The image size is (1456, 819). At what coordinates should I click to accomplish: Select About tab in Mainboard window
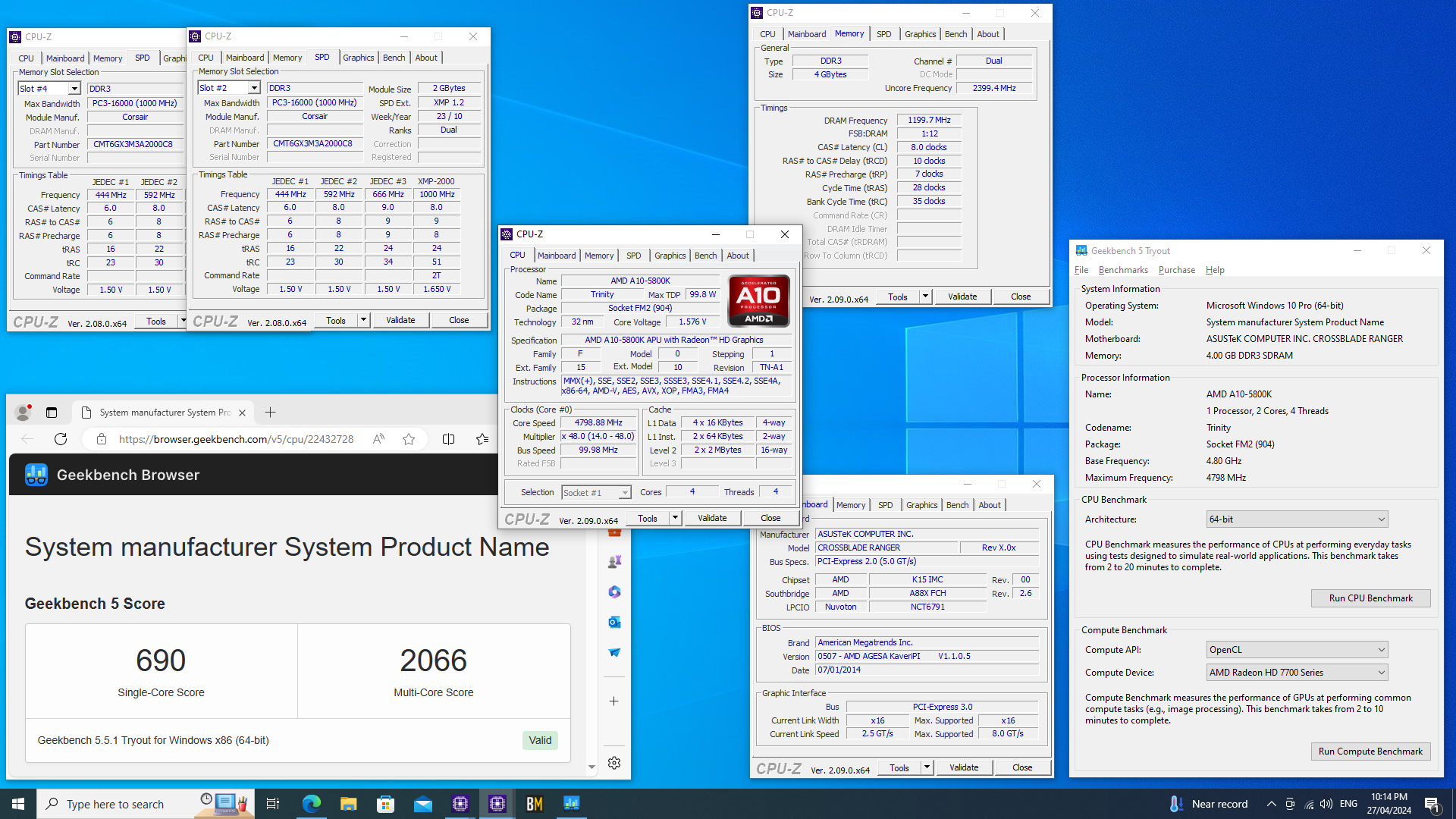(989, 505)
